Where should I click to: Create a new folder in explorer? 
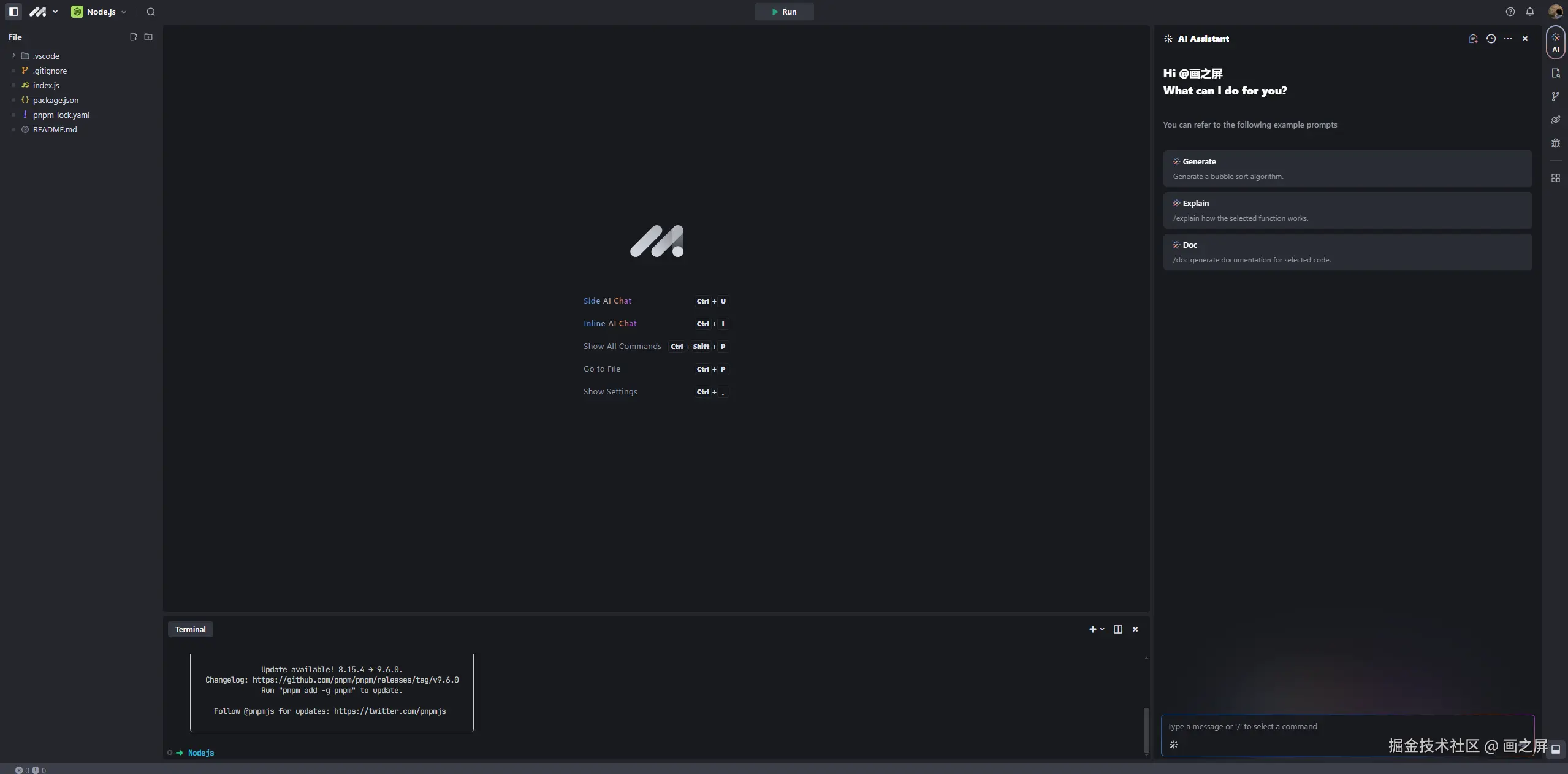pos(148,37)
